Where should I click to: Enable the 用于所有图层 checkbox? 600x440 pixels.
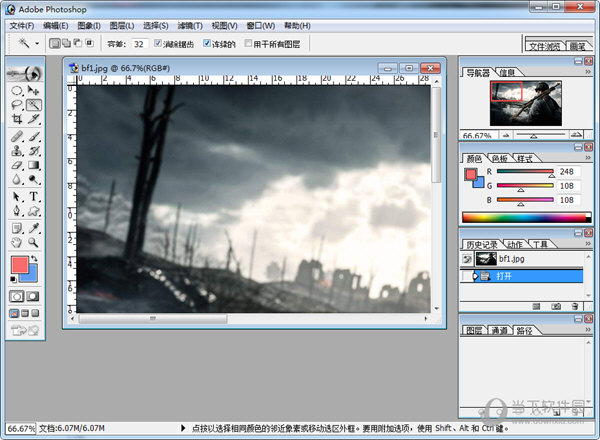[x=248, y=43]
